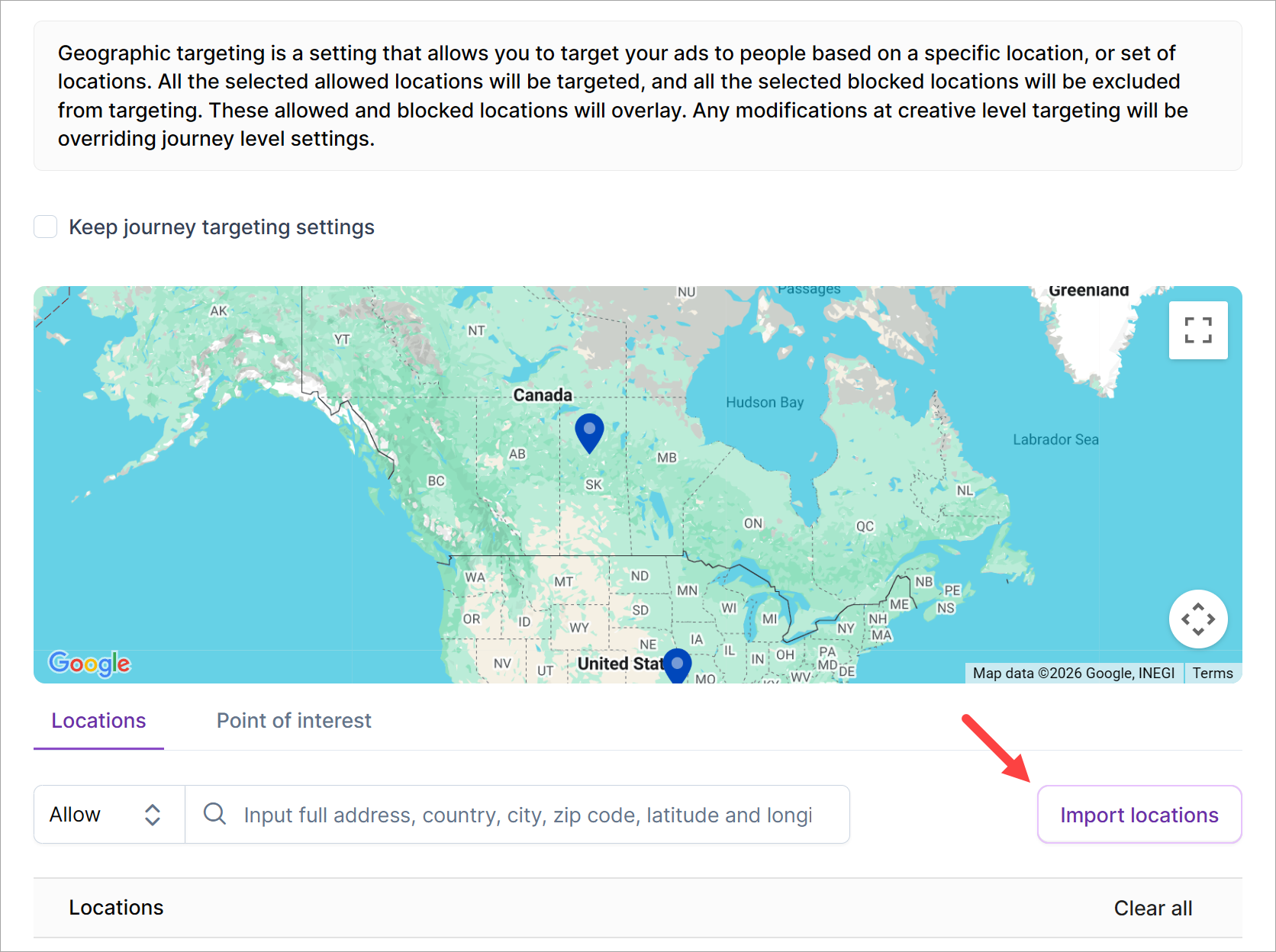
Task: Click the blue pin near United States label
Action: point(677,665)
